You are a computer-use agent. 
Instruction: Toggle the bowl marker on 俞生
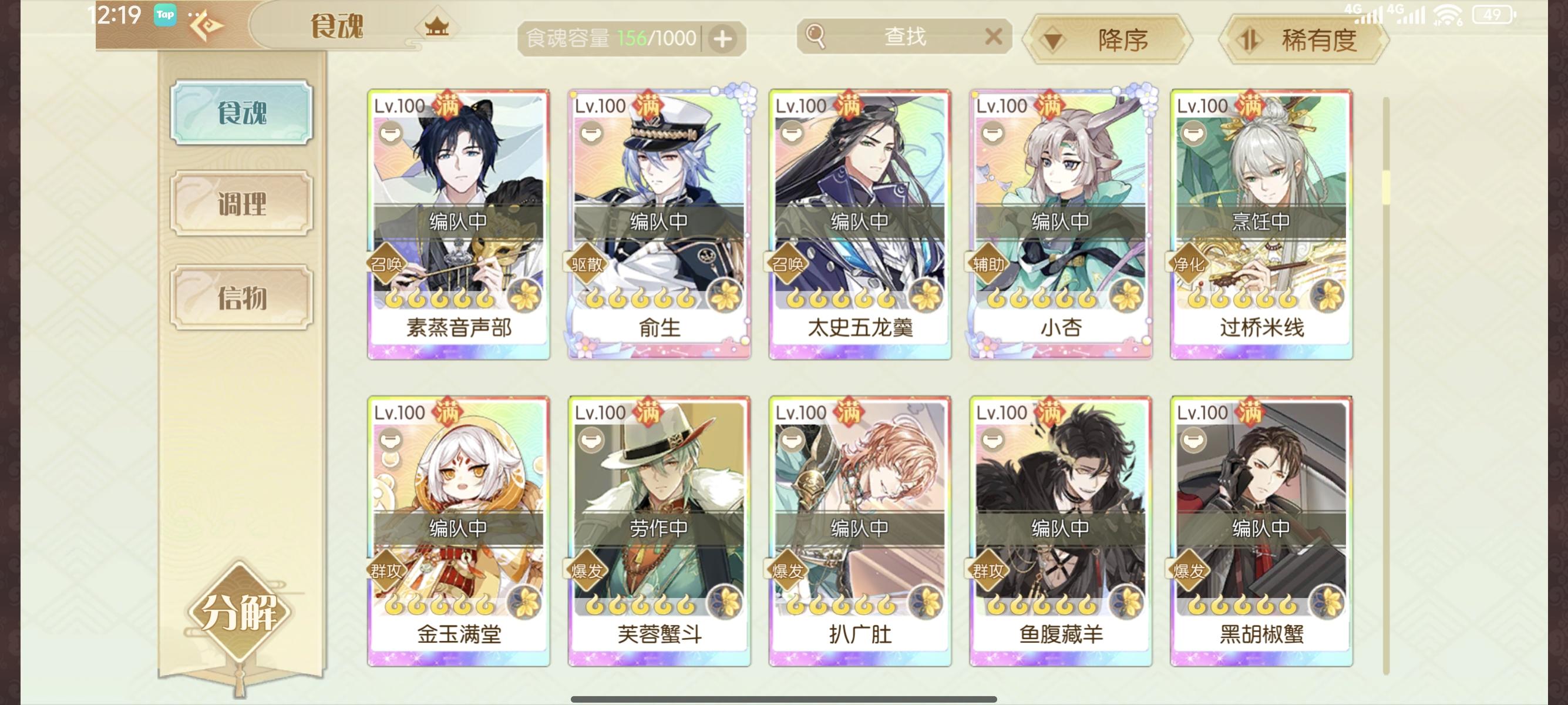(591, 133)
